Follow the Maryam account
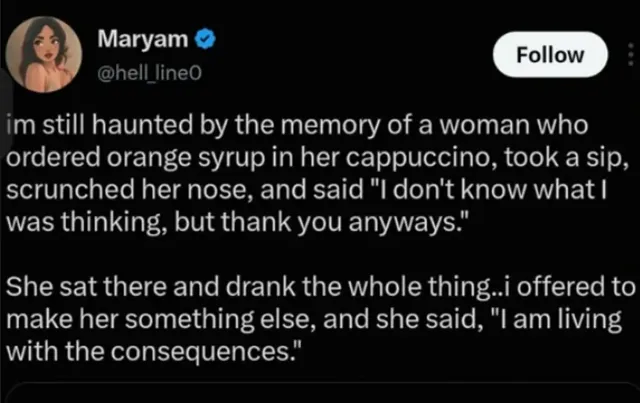640x403 pixels. [x=550, y=54]
